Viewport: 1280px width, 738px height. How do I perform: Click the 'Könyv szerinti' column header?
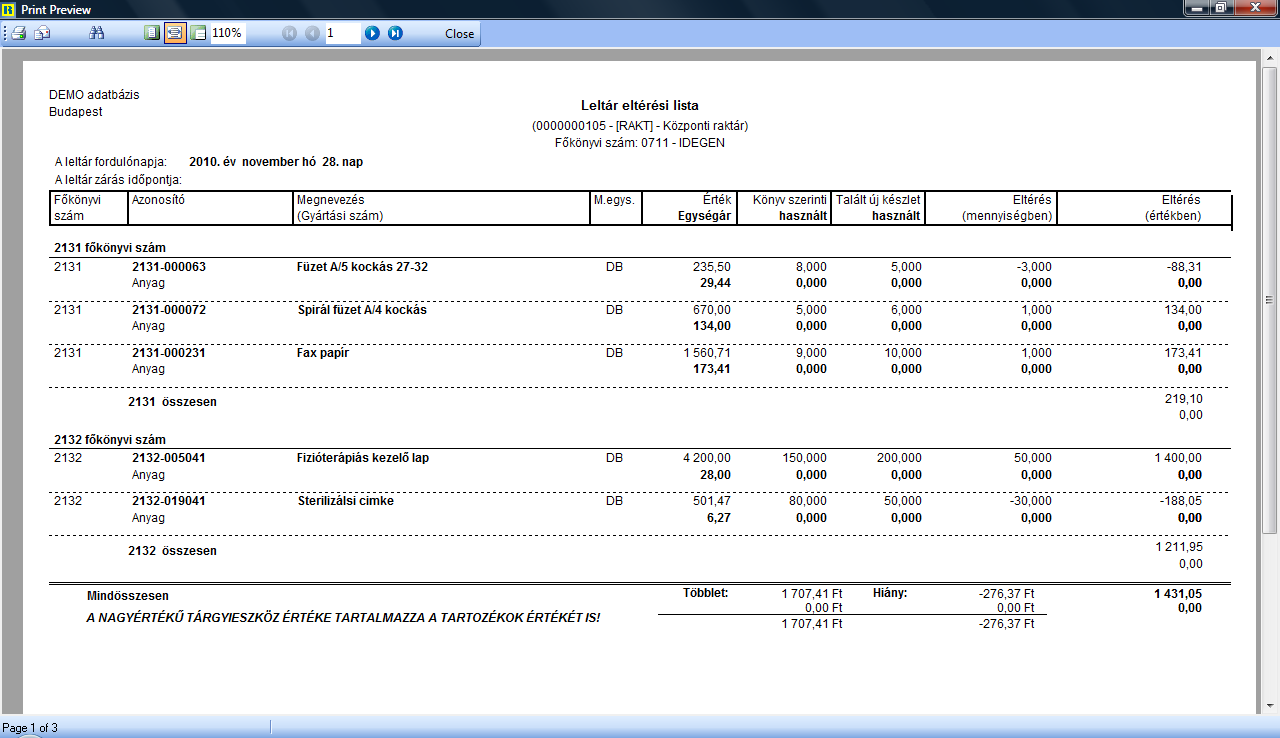tap(789, 200)
